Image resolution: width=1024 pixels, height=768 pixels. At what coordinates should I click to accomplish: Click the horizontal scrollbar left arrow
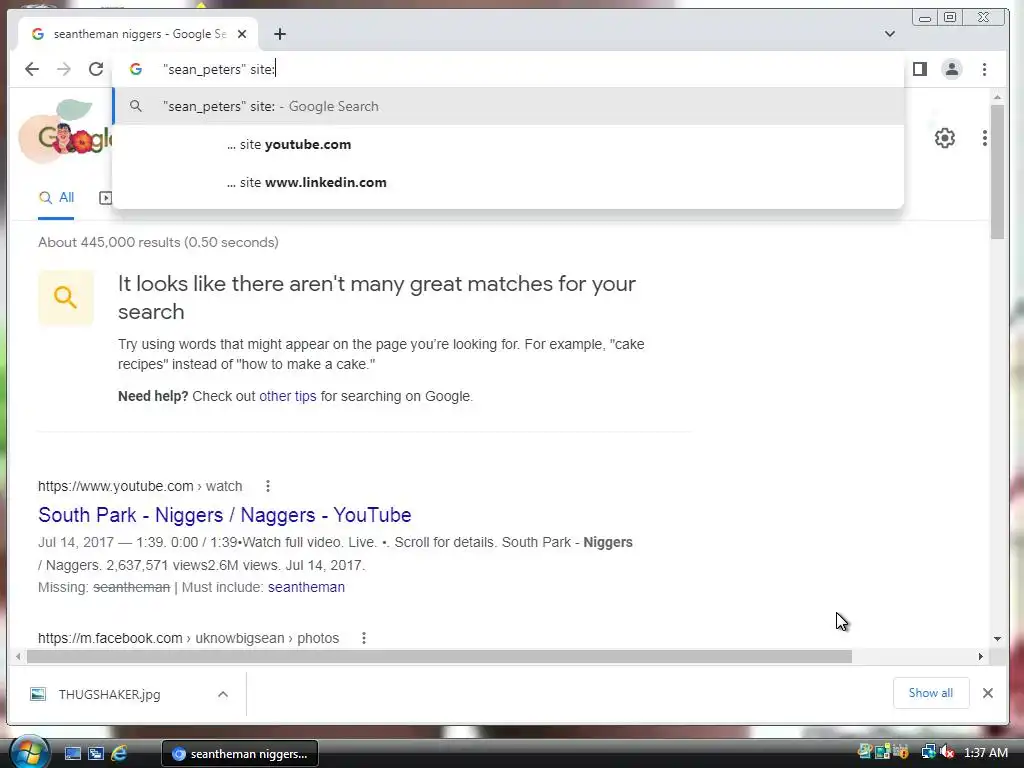(18, 656)
